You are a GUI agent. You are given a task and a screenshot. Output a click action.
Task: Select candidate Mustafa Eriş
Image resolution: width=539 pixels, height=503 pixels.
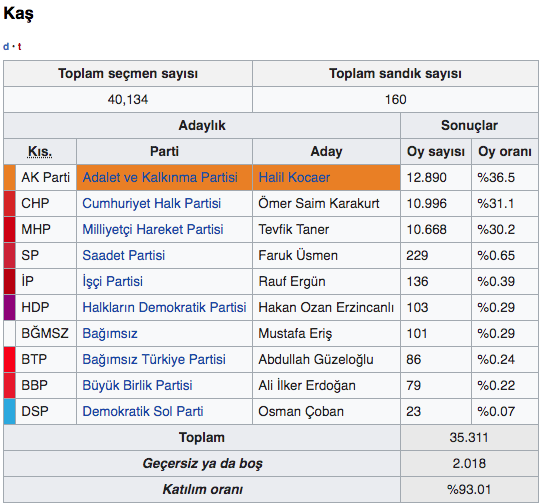click(295, 333)
